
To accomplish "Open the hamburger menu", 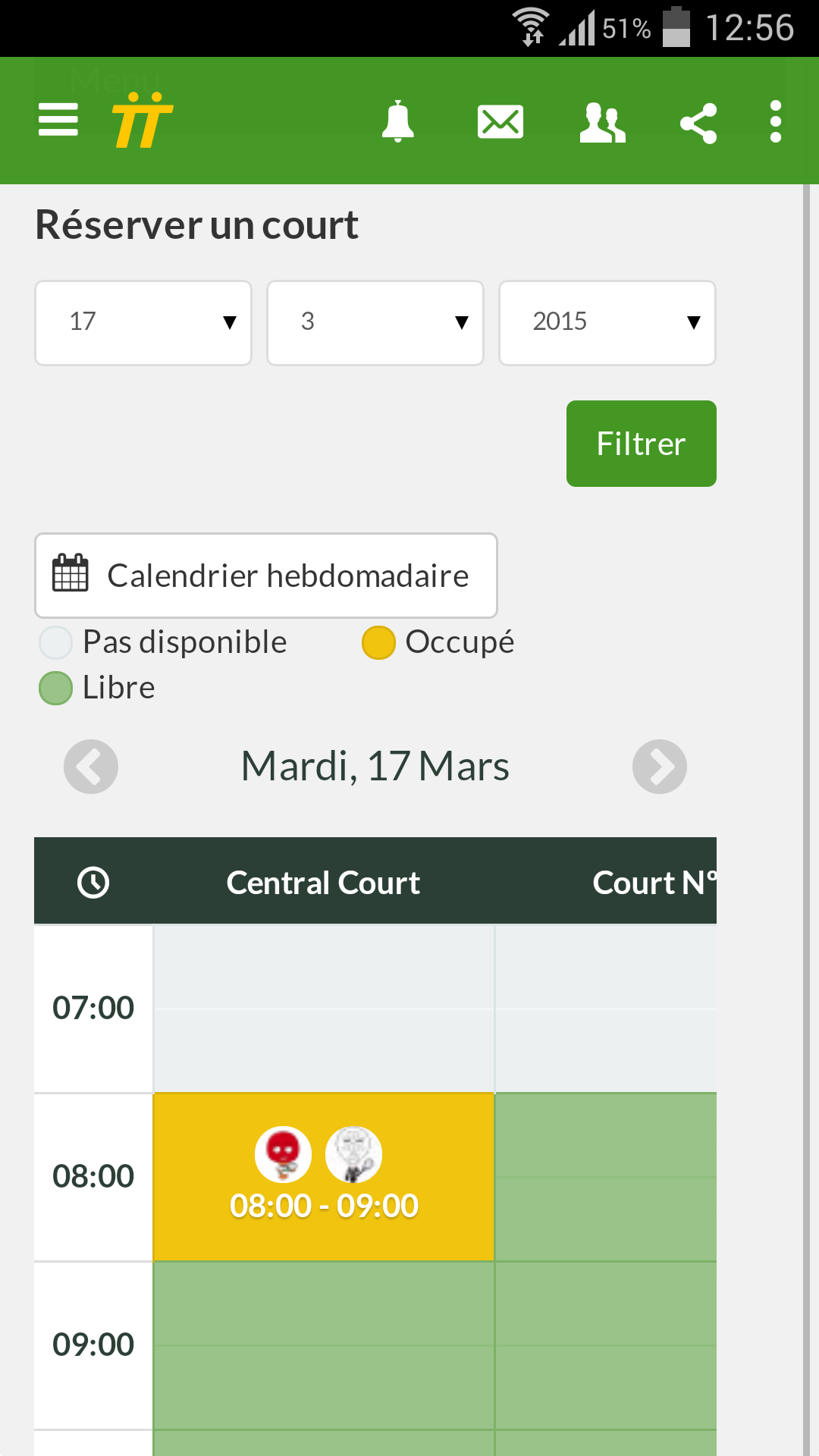I will (58, 120).
